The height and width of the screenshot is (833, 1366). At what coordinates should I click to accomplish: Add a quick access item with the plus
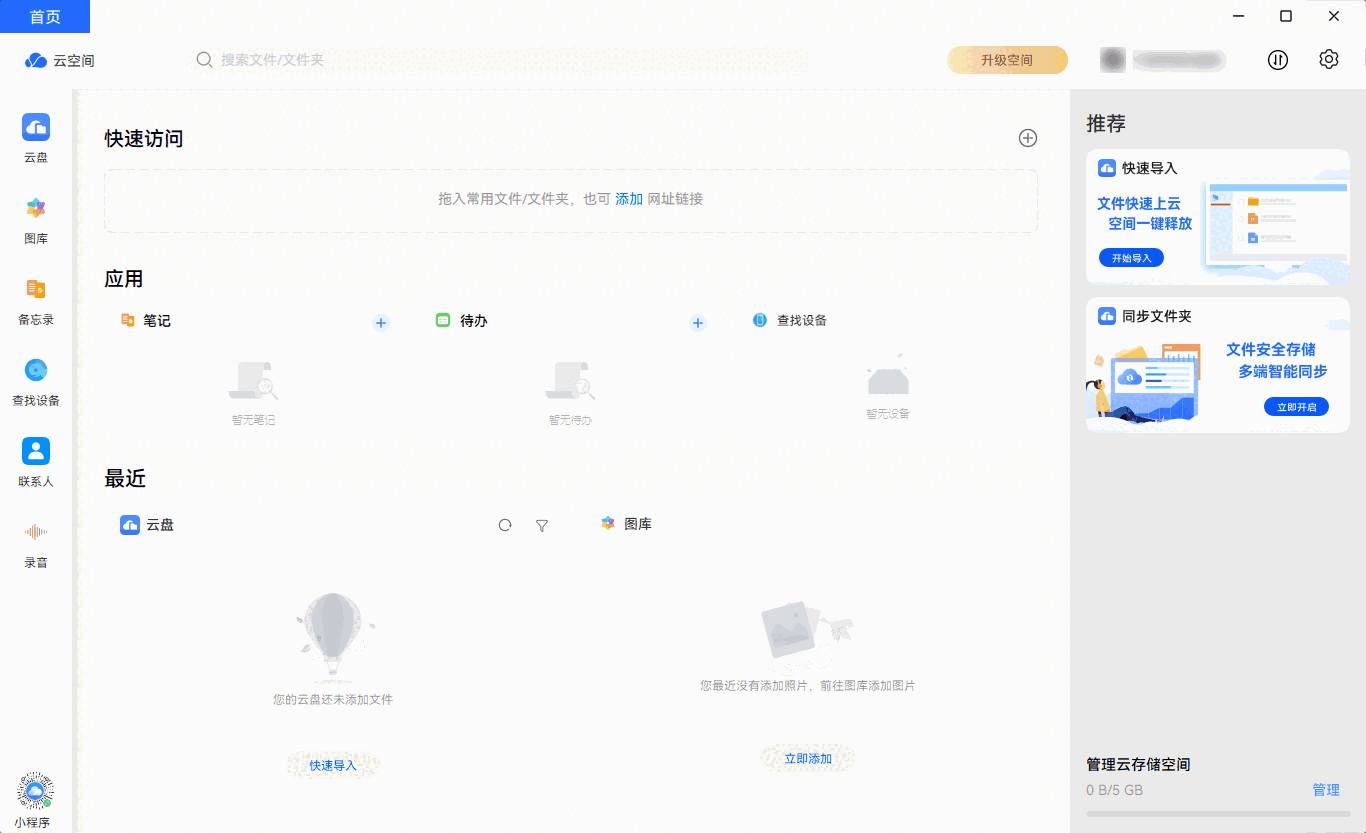[1027, 138]
